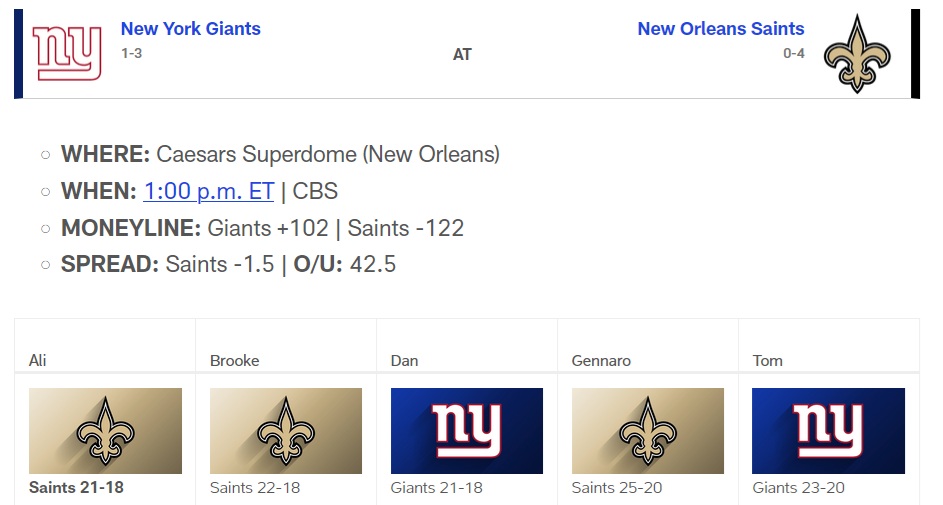Click the Giants 23-20 prediction text
Image resolution: width=943 pixels, height=505 pixels.
[x=798, y=488]
